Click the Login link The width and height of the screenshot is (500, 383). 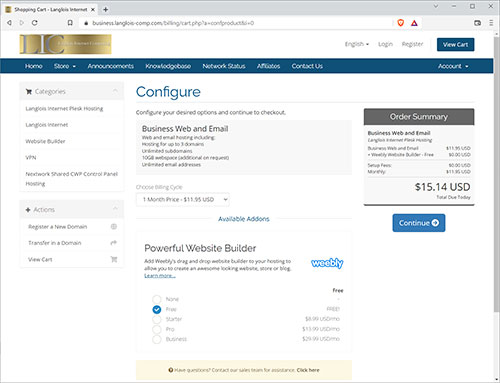tap(385, 44)
